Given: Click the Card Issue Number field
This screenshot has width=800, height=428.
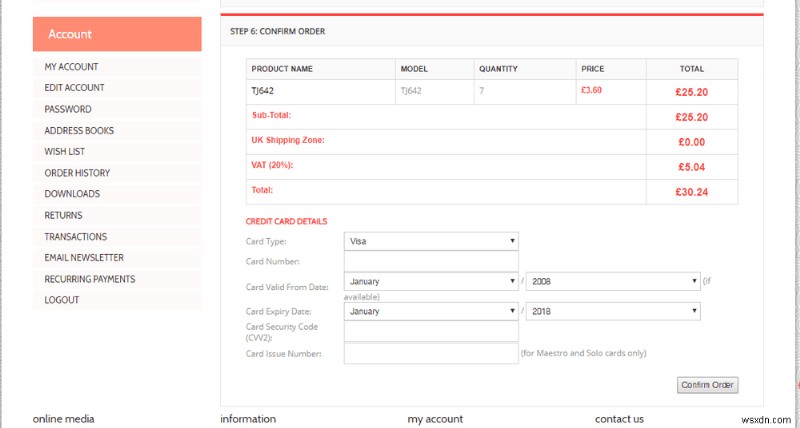Looking at the screenshot, I should click(431, 353).
